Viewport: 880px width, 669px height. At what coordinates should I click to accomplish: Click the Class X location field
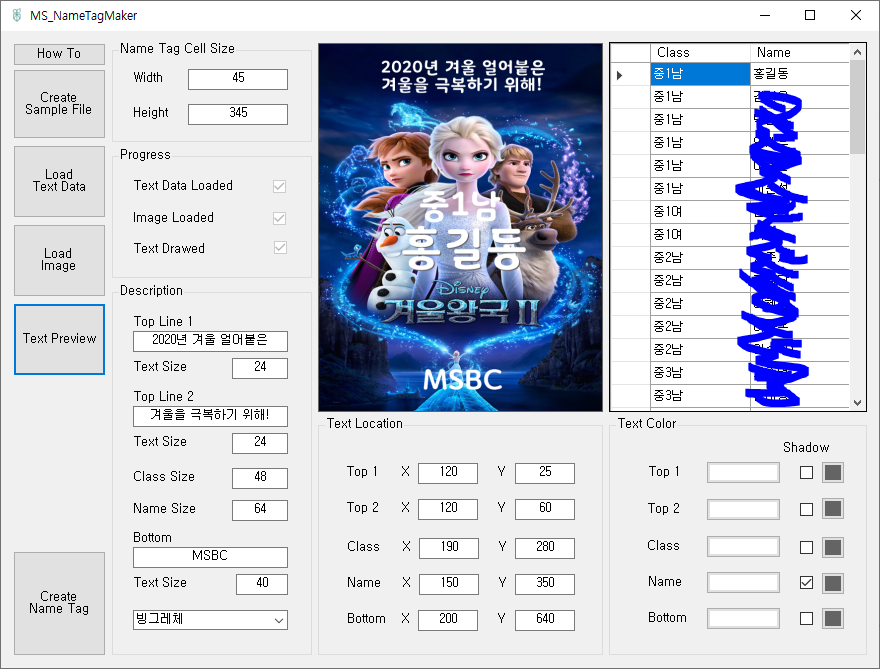click(449, 548)
